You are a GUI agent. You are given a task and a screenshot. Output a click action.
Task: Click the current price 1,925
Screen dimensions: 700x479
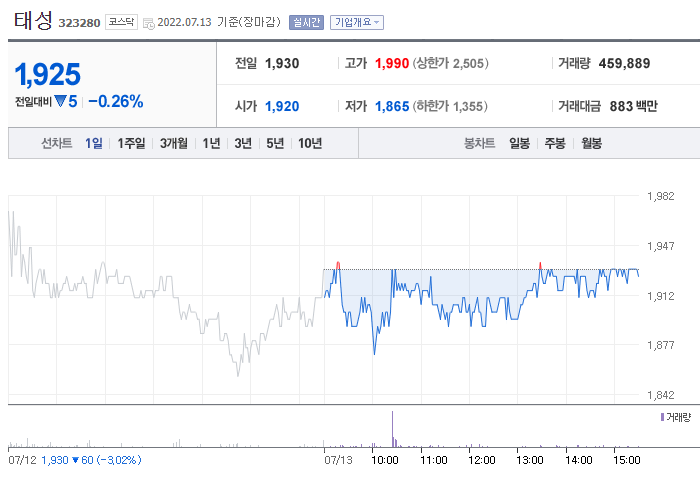pyautogui.click(x=47, y=74)
